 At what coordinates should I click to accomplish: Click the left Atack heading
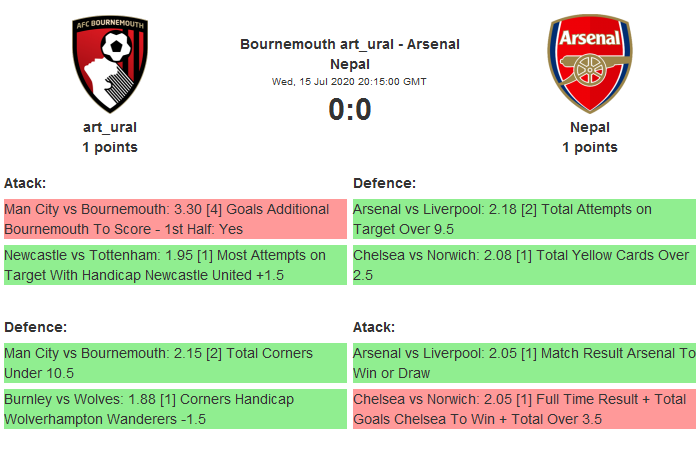26,183
